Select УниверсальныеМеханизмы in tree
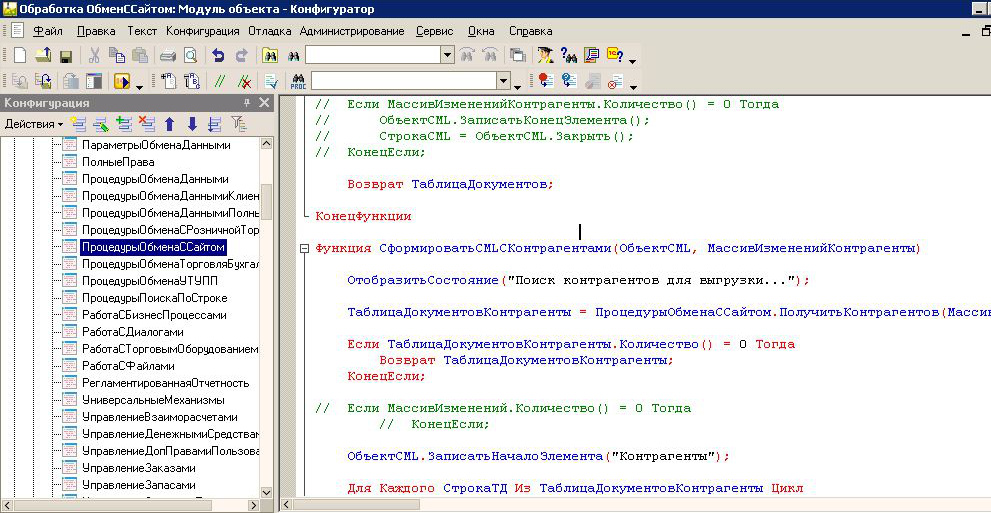The height and width of the screenshot is (513, 991). [153, 400]
